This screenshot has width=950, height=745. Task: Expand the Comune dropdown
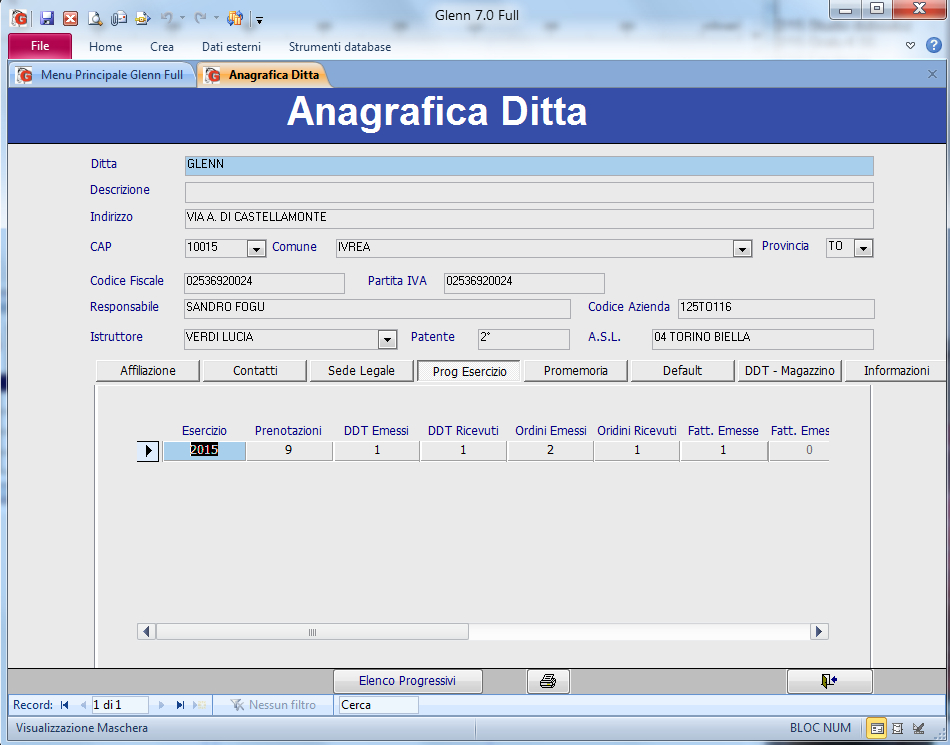(x=742, y=248)
